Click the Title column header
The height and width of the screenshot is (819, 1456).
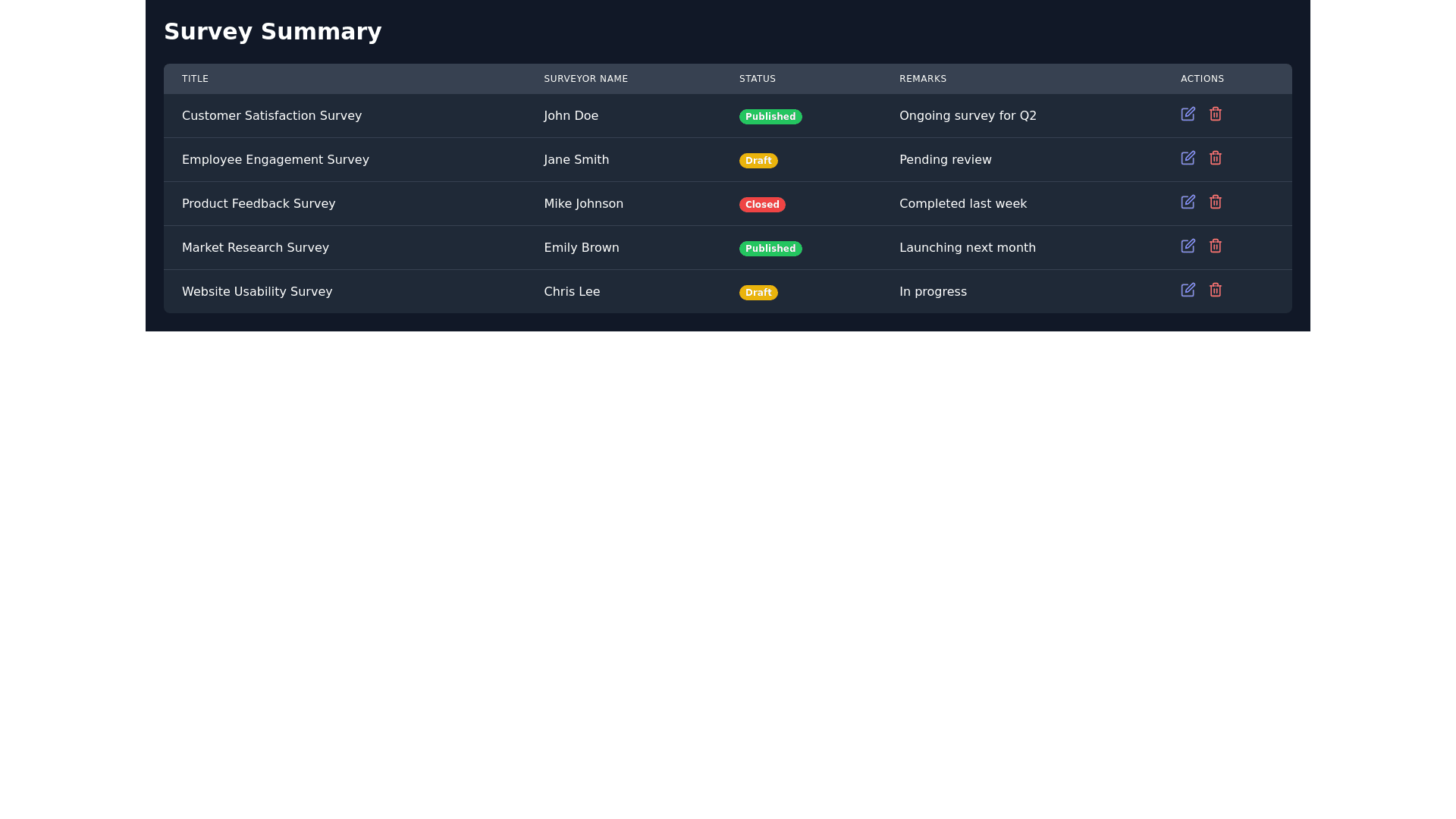click(x=195, y=79)
